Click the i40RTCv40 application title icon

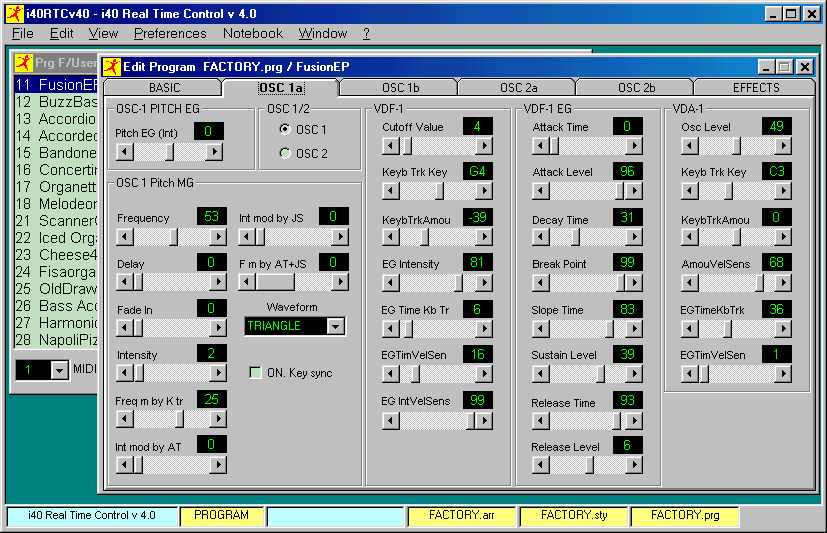tap(13, 14)
